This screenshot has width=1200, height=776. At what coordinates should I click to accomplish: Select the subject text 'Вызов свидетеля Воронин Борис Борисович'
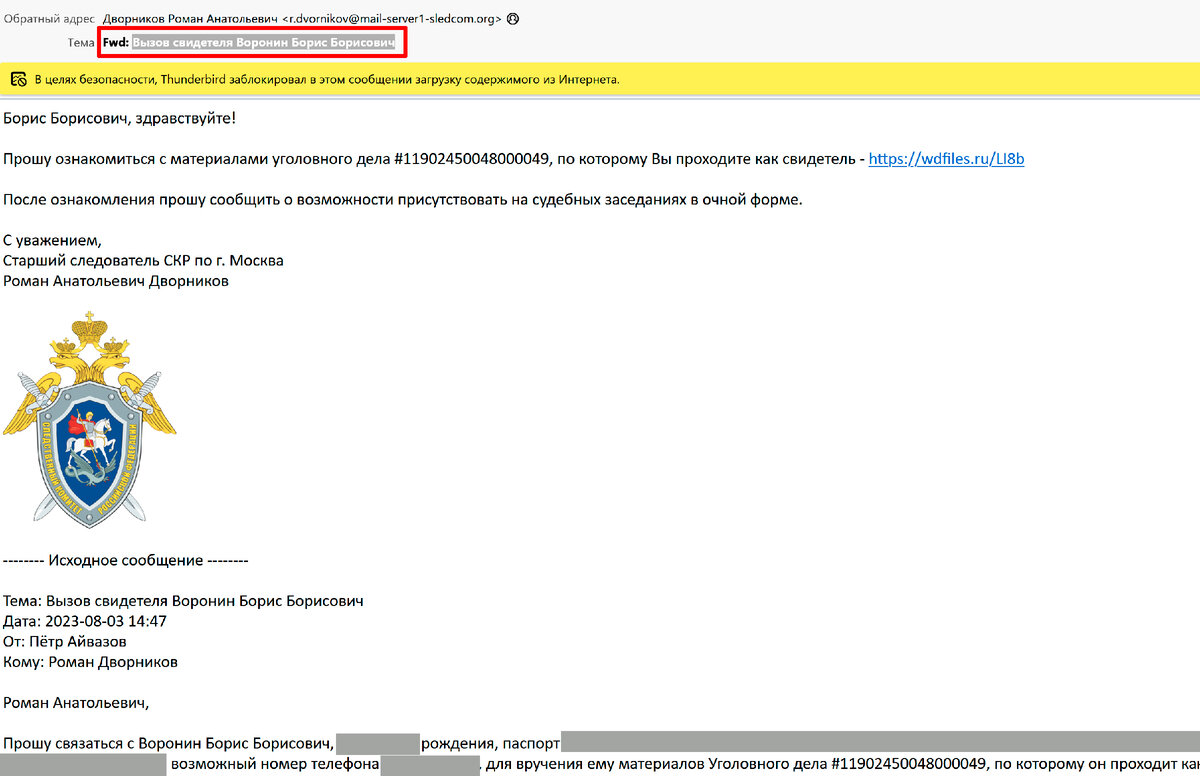[265, 43]
